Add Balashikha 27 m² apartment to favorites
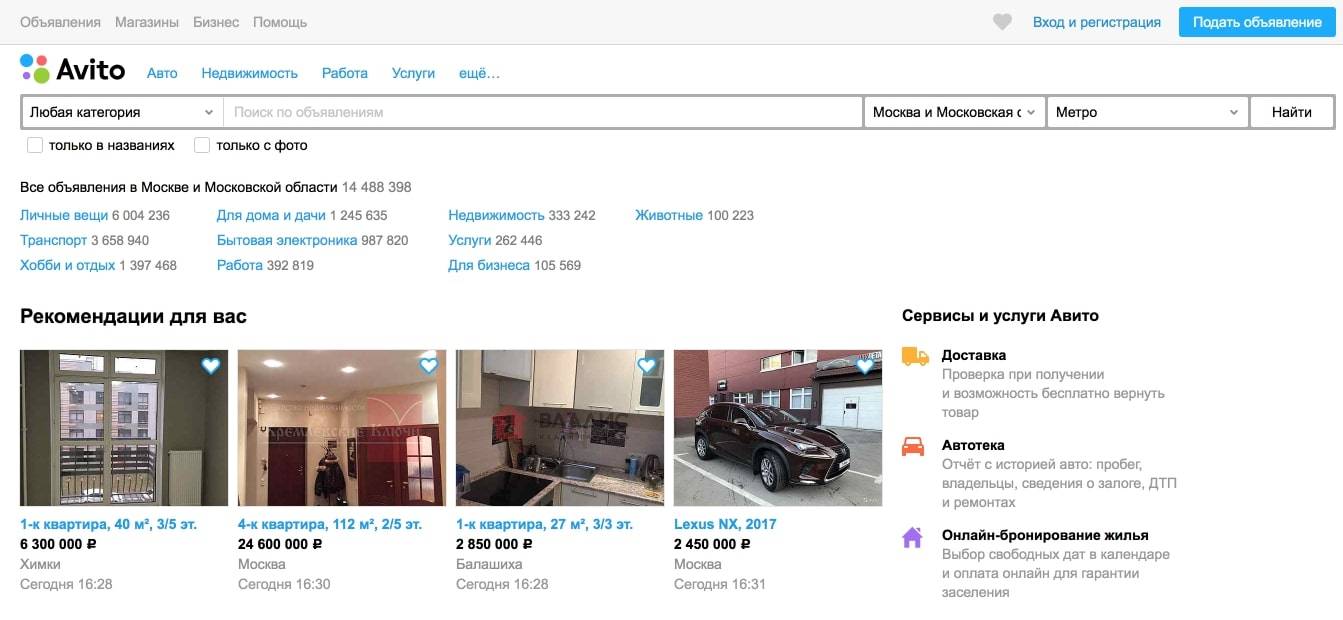 [646, 366]
